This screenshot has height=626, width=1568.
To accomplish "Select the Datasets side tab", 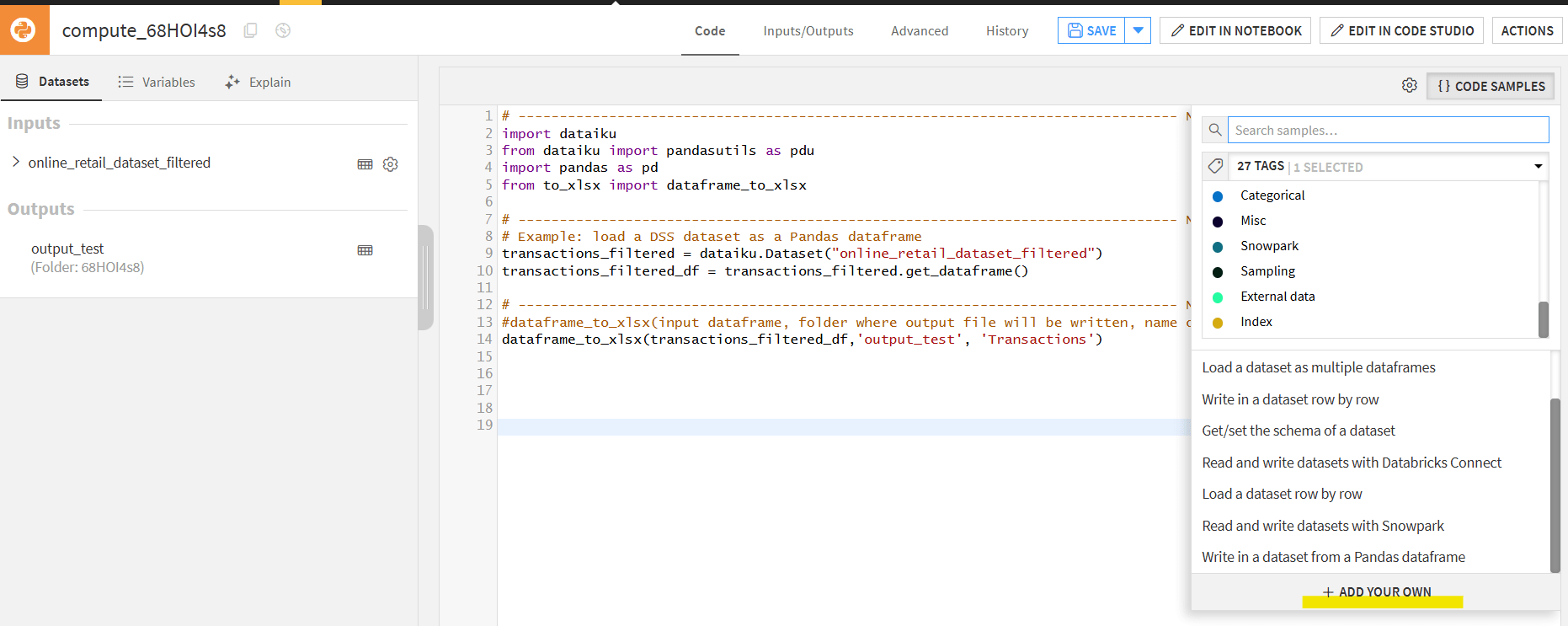I will pos(52,82).
